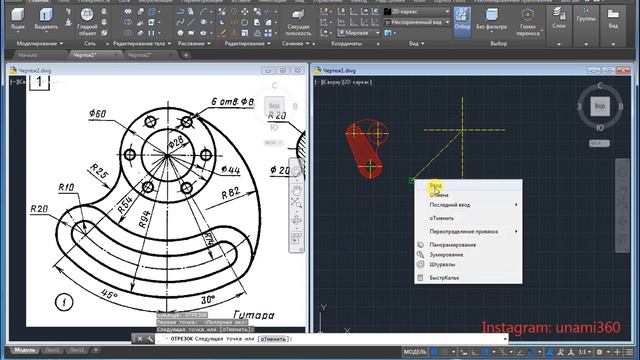Toggle snap mode in status bar
Image resolution: width=640 pixels, height=360 pixels.
tap(445, 352)
